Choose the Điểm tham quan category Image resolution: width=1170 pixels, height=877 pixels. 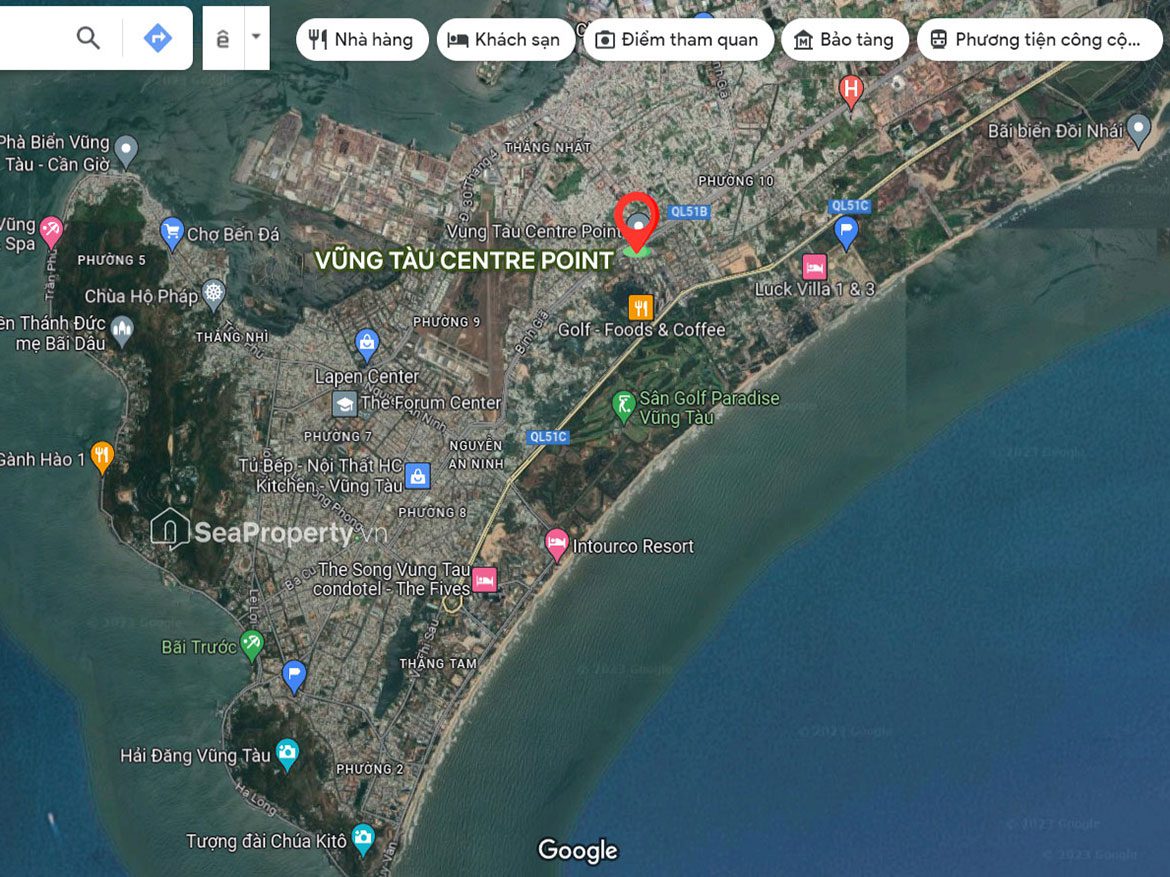pyautogui.click(x=678, y=40)
